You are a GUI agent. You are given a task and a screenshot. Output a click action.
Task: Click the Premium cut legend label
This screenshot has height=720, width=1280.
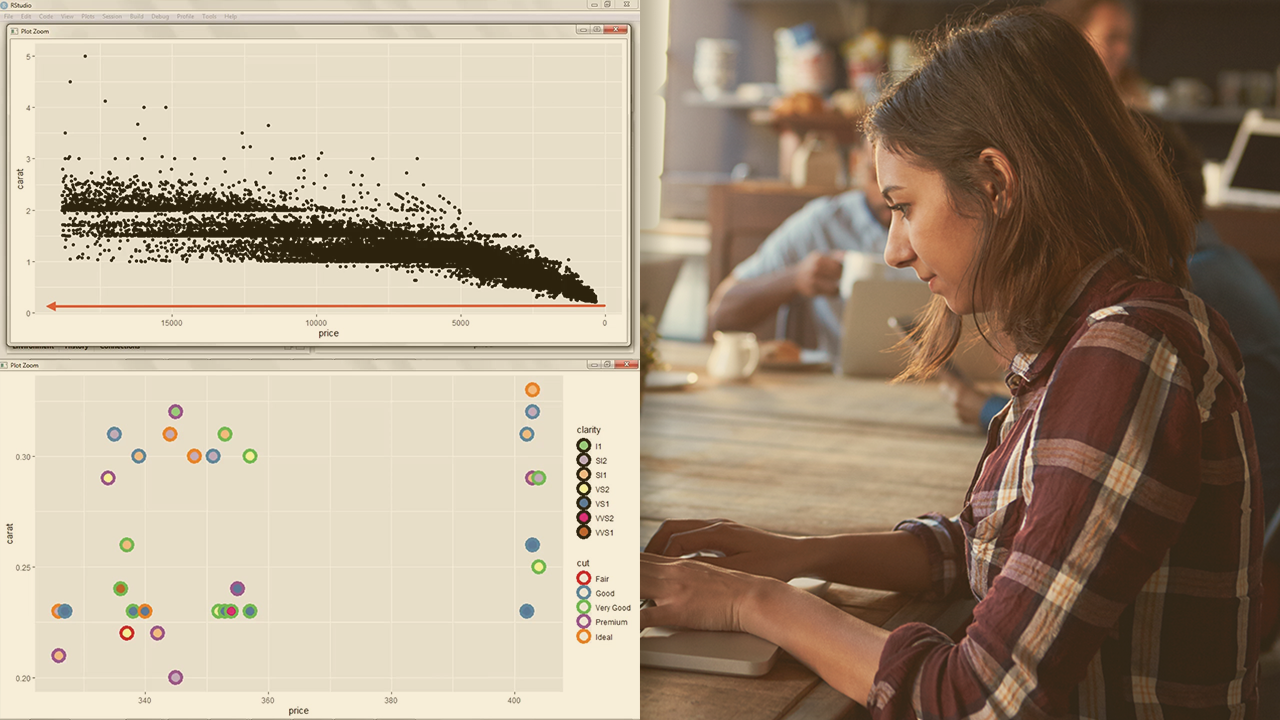(611, 622)
